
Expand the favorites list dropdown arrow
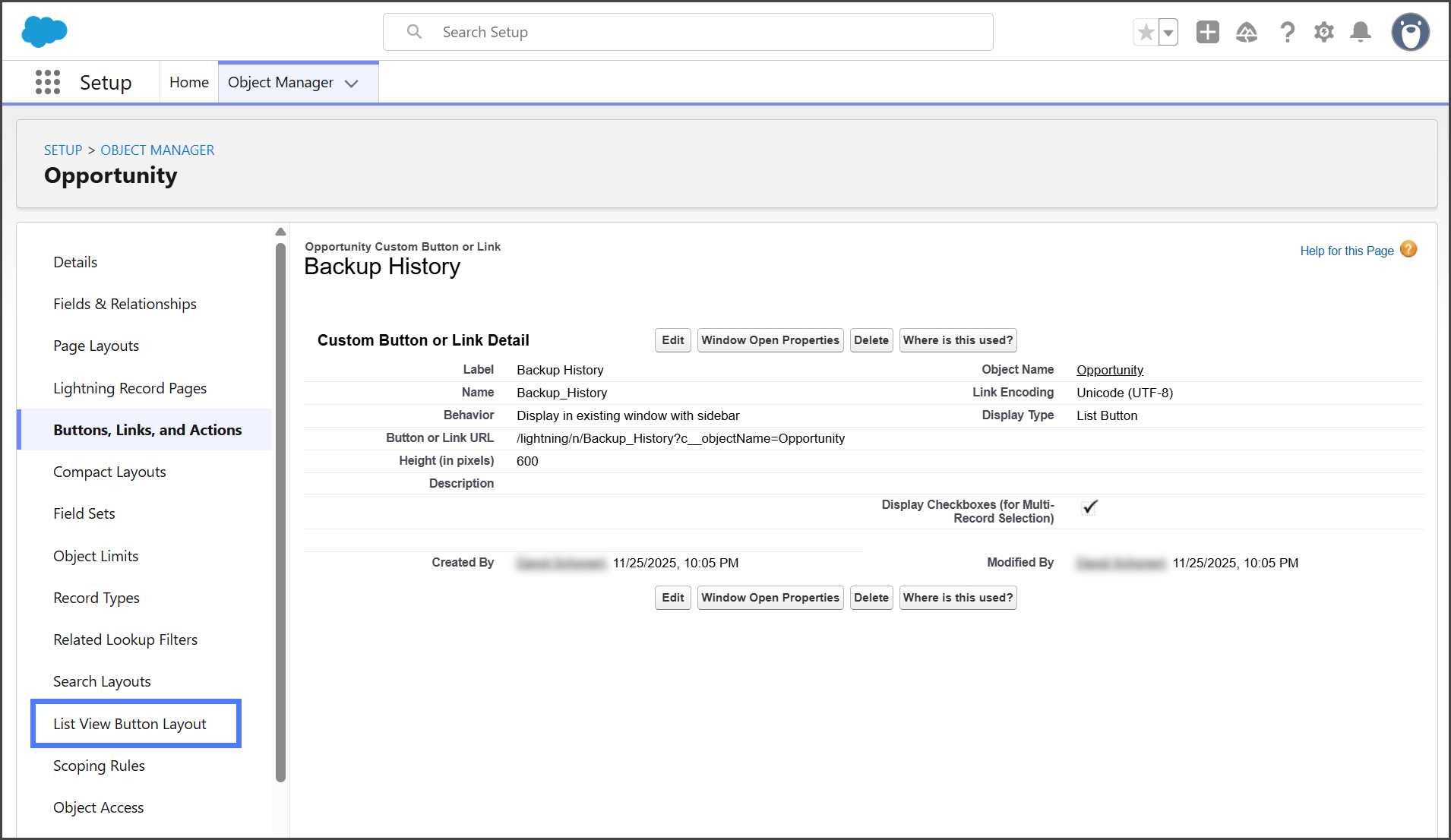(1168, 33)
